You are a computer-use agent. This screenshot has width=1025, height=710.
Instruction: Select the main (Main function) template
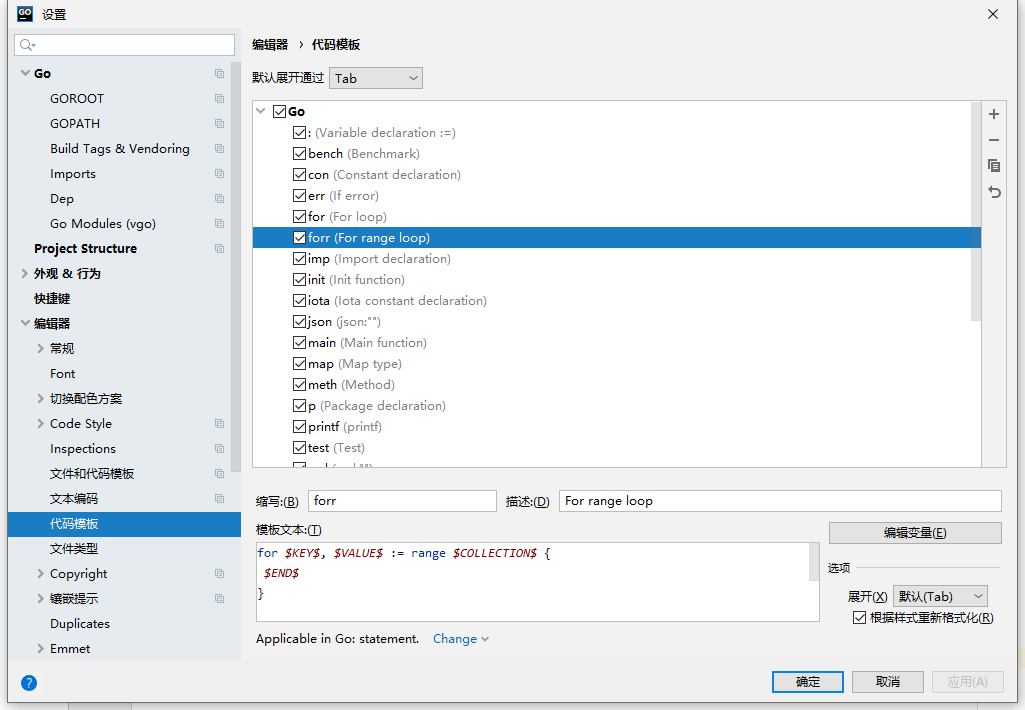click(x=616, y=343)
